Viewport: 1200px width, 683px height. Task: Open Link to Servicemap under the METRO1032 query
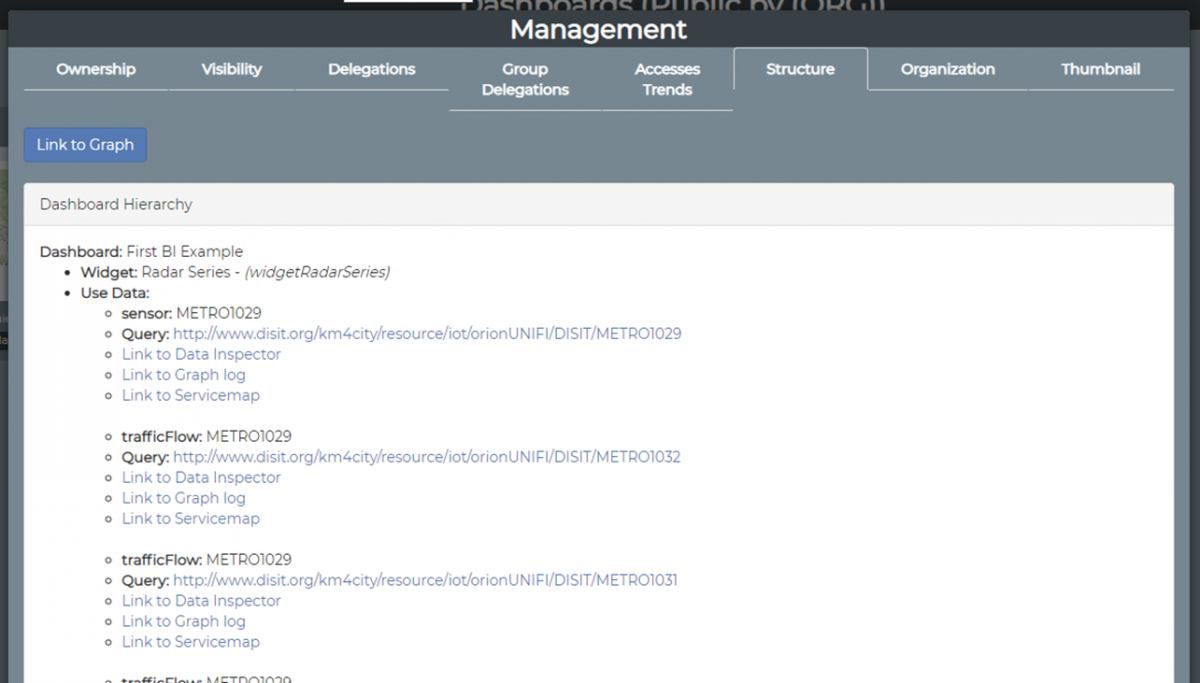coord(190,518)
